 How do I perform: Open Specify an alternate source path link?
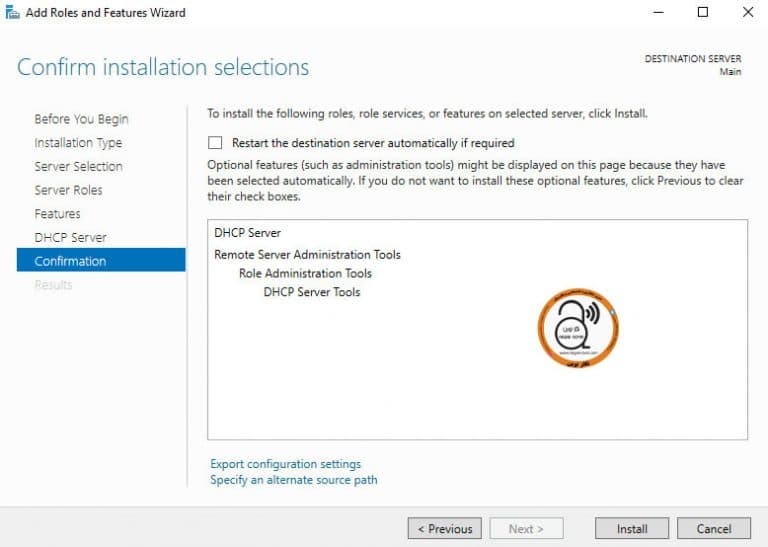(294, 480)
